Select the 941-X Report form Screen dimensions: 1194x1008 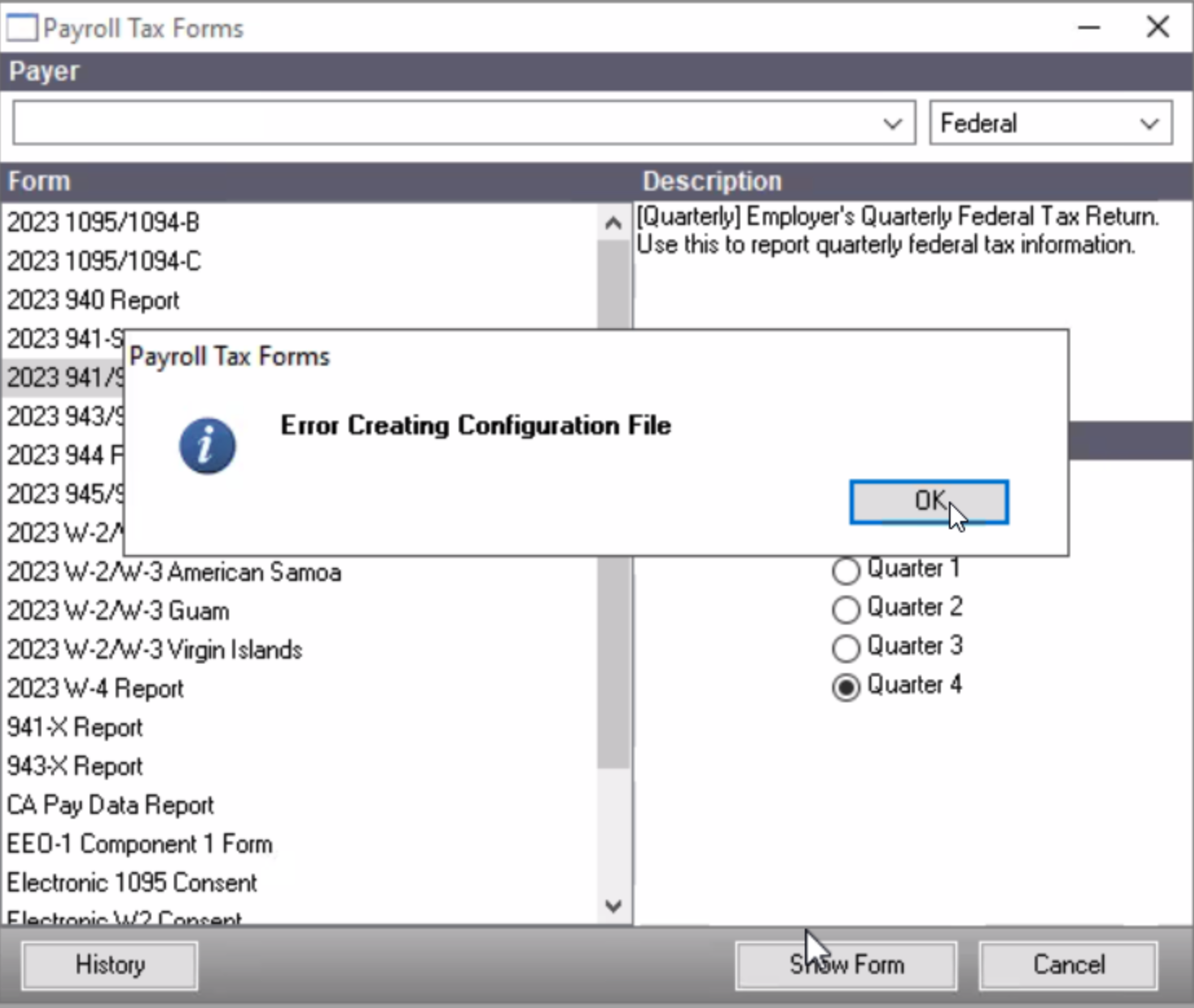click(x=74, y=727)
